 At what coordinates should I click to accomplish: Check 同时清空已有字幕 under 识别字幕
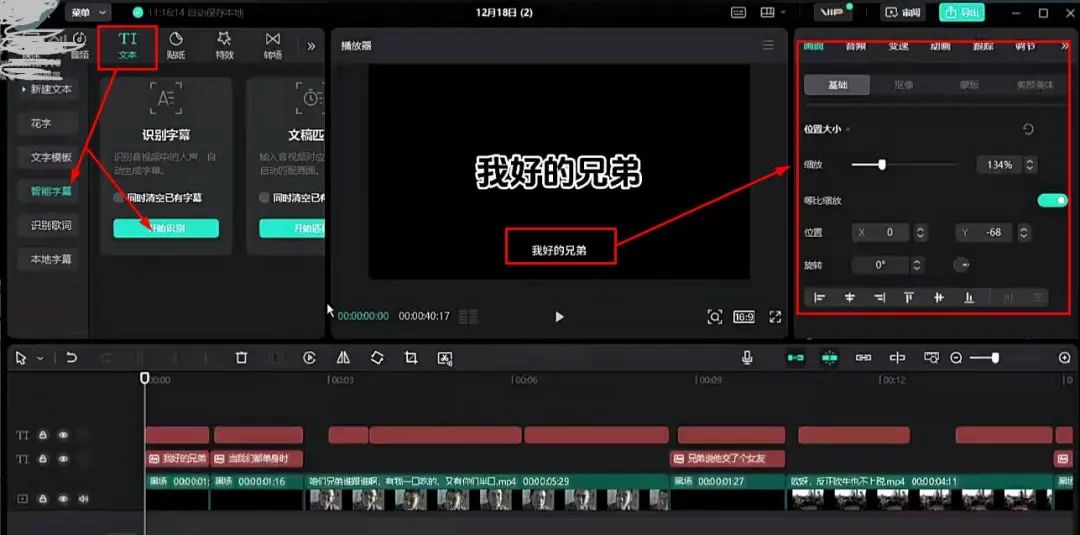(119, 198)
